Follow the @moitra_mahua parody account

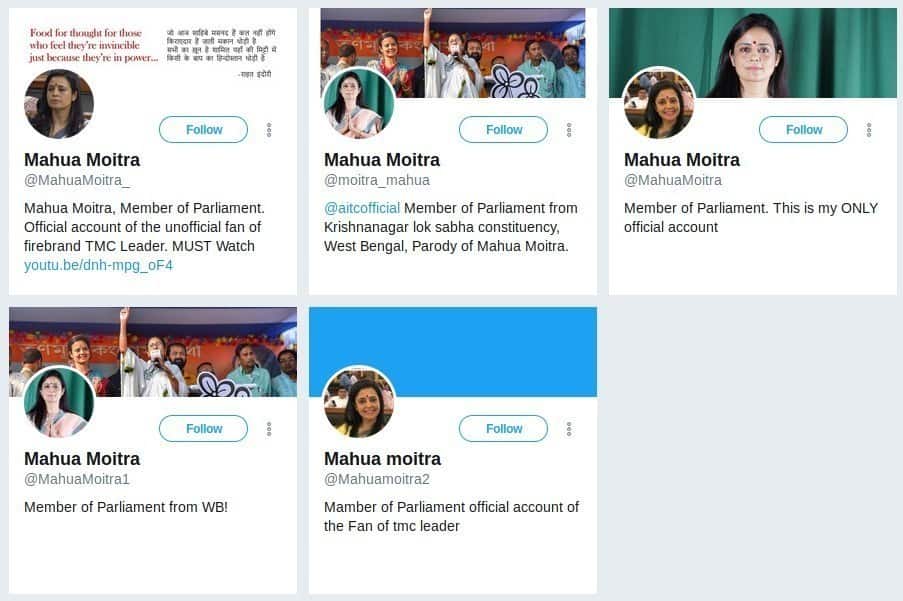tap(503, 130)
